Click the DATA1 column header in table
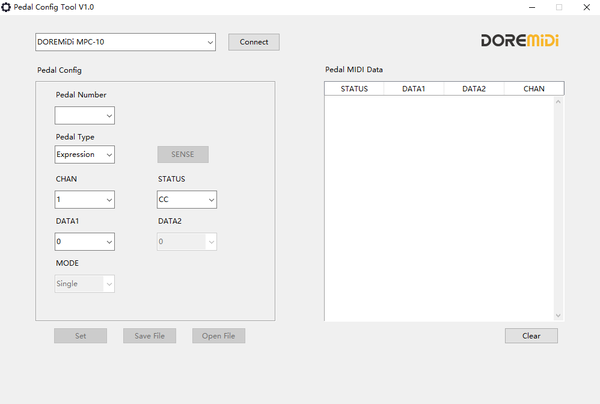The height and width of the screenshot is (404, 600). (x=414, y=89)
